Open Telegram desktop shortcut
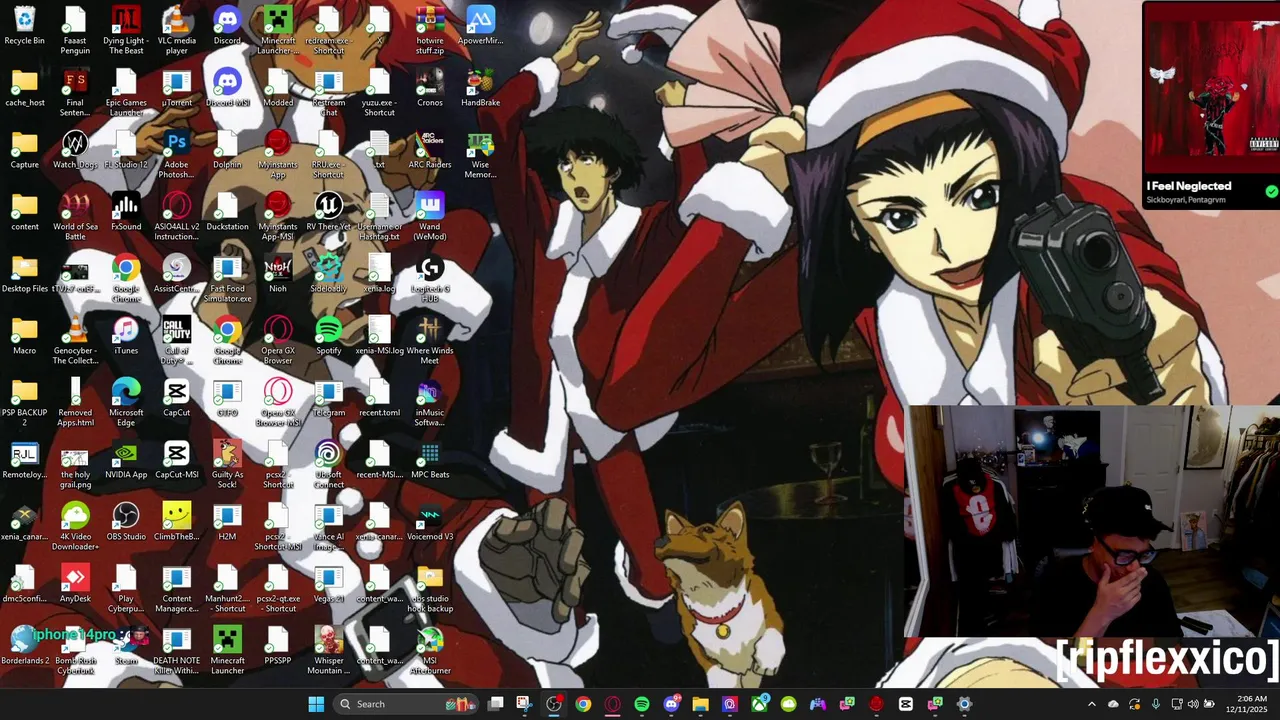 click(x=328, y=398)
